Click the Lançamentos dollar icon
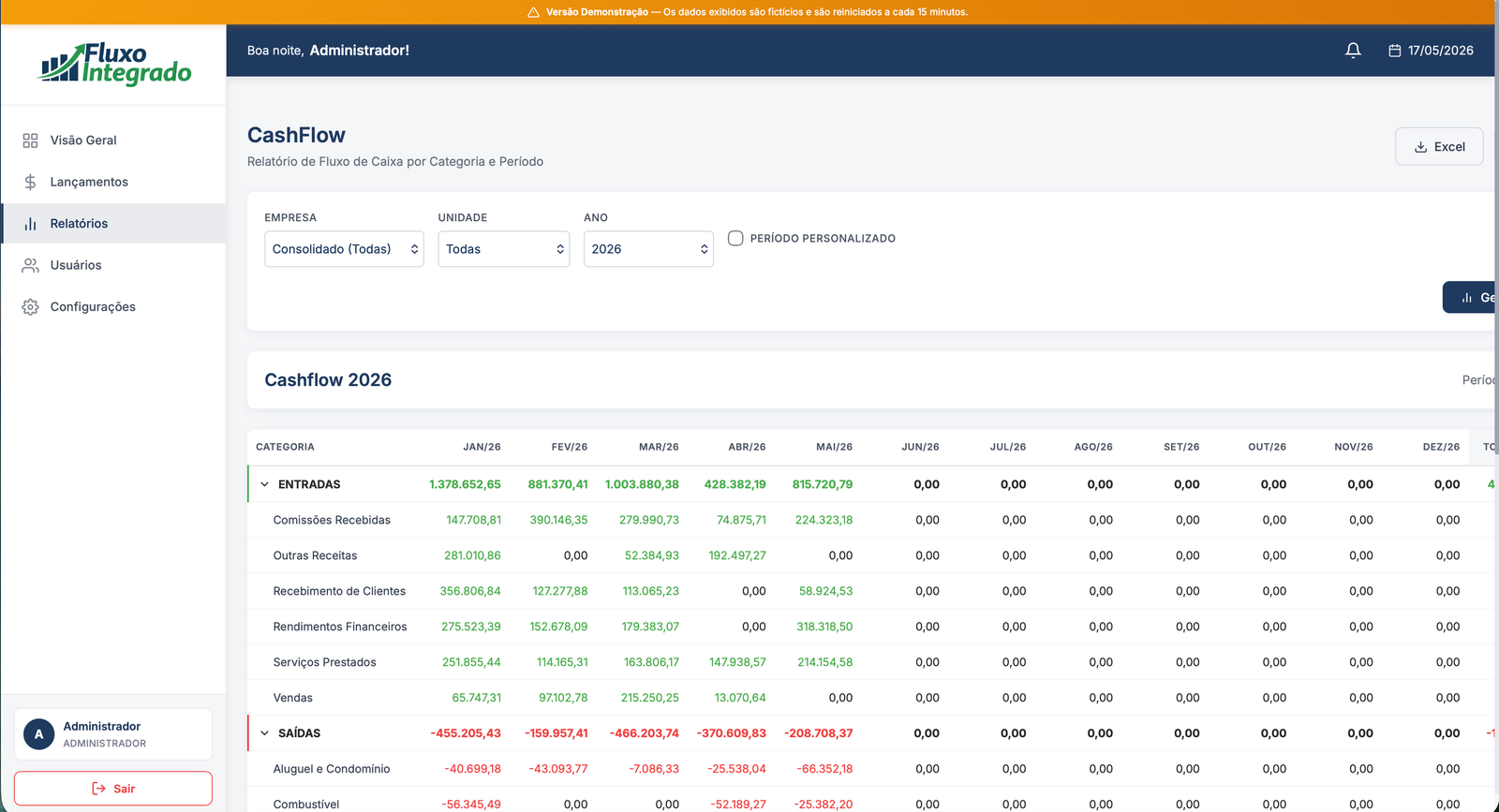The width and height of the screenshot is (1499, 812). [30, 182]
